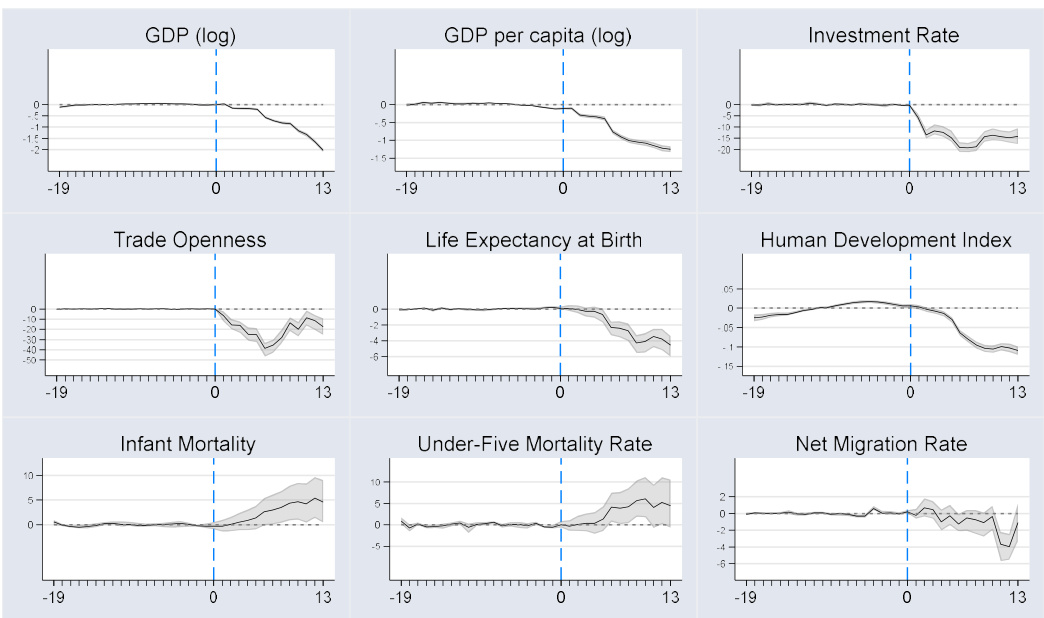Click the blue dashed line in Net Migration Rate chart
1044x618 pixels.
pos(908,540)
